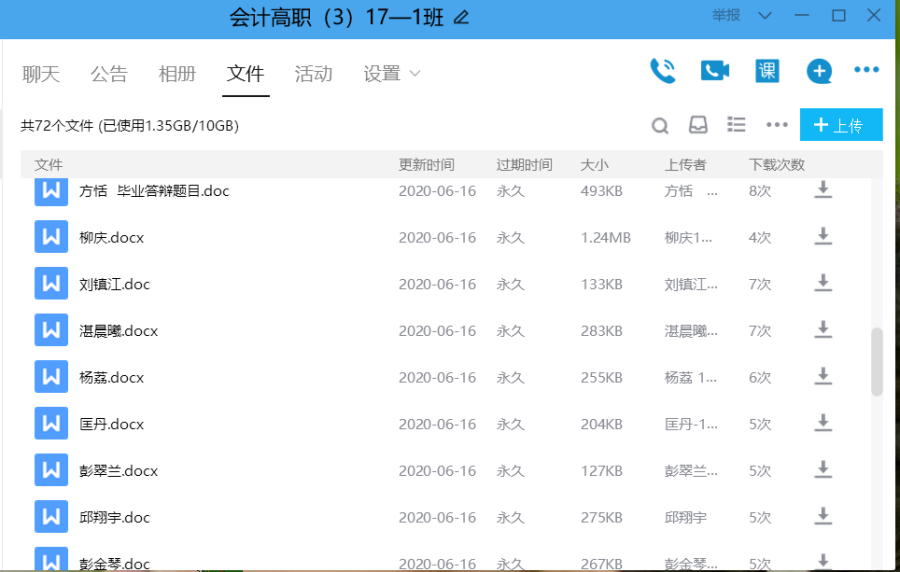This screenshot has width=900, height=572.
Task: Download 杨荔.docx file
Action: (x=823, y=376)
